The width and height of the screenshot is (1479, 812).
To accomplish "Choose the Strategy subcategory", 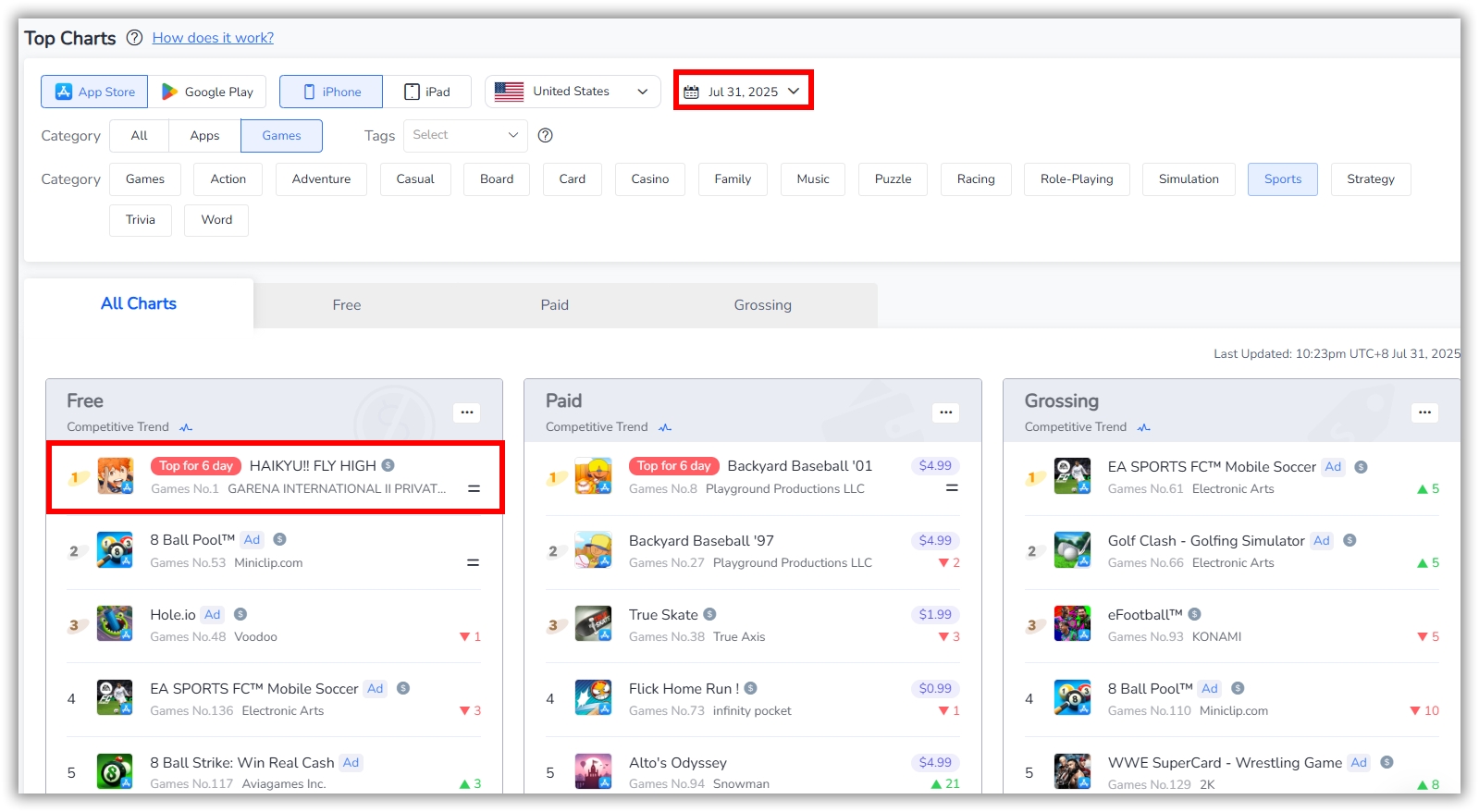I will click(1371, 179).
